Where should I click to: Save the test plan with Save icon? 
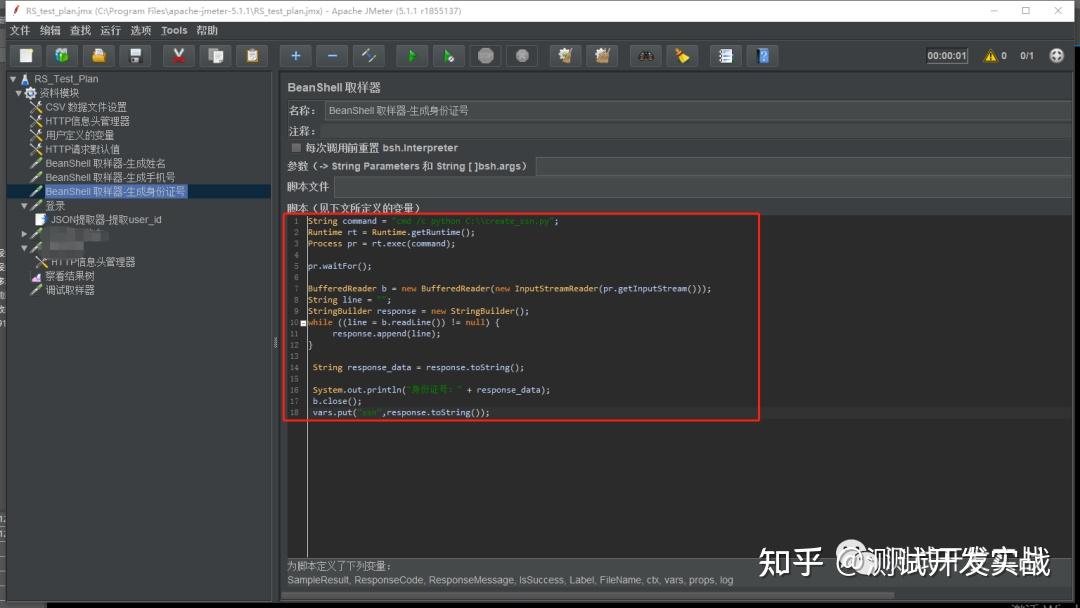coord(135,56)
